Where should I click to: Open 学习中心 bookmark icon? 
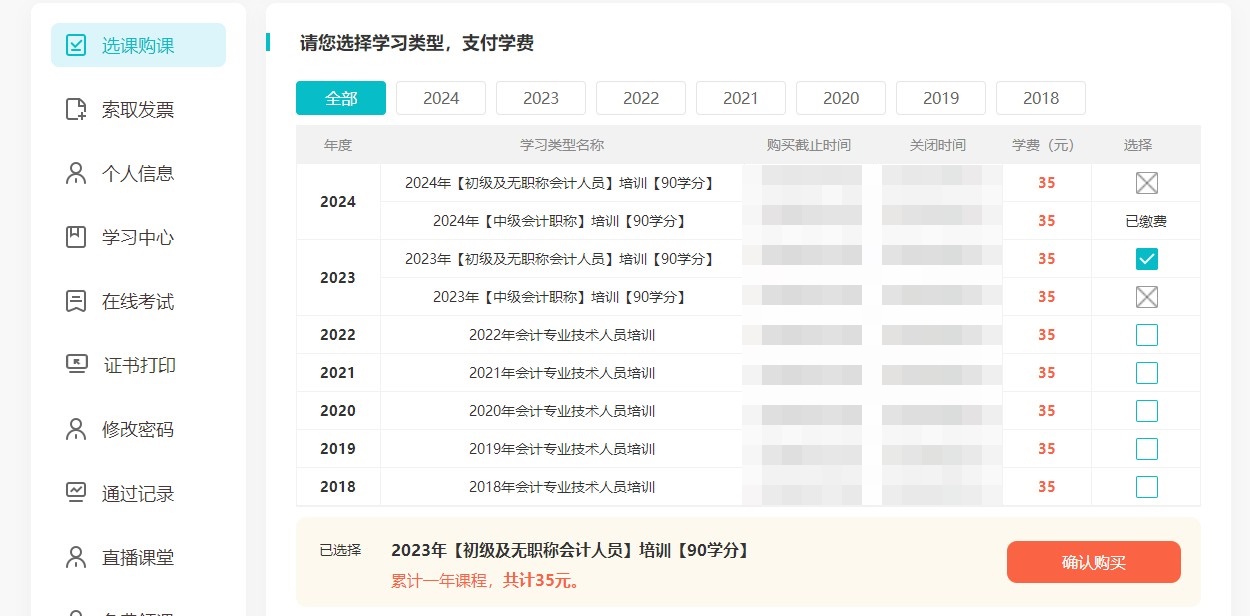[x=76, y=237]
